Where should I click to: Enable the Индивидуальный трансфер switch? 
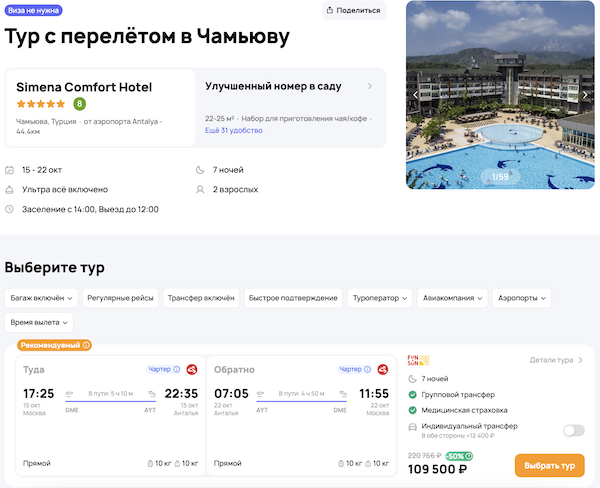(573, 430)
